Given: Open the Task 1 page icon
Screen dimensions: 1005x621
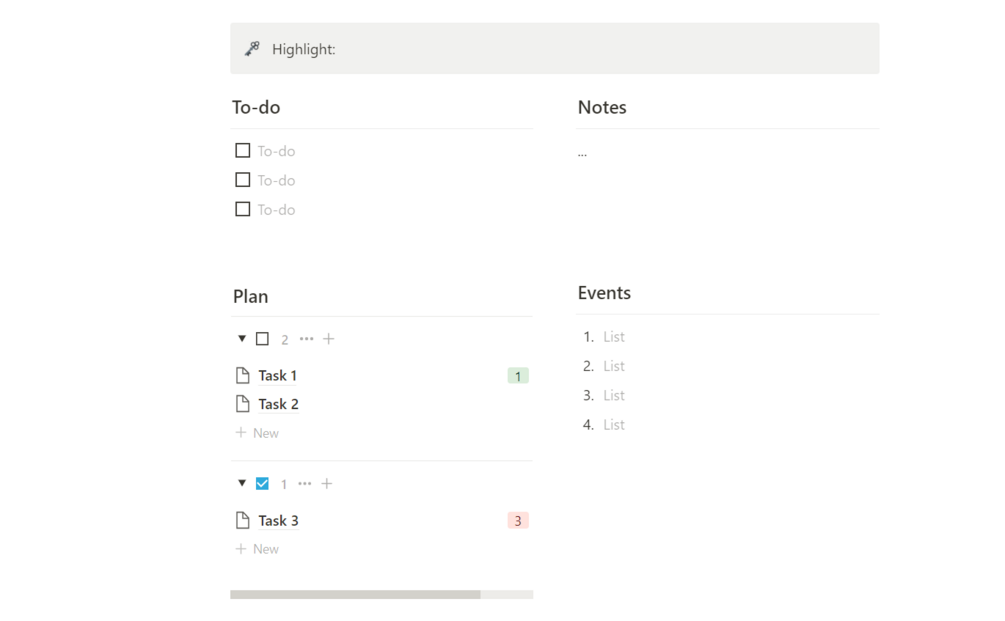Looking at the screenshot, I should click(x=242, y=376).
